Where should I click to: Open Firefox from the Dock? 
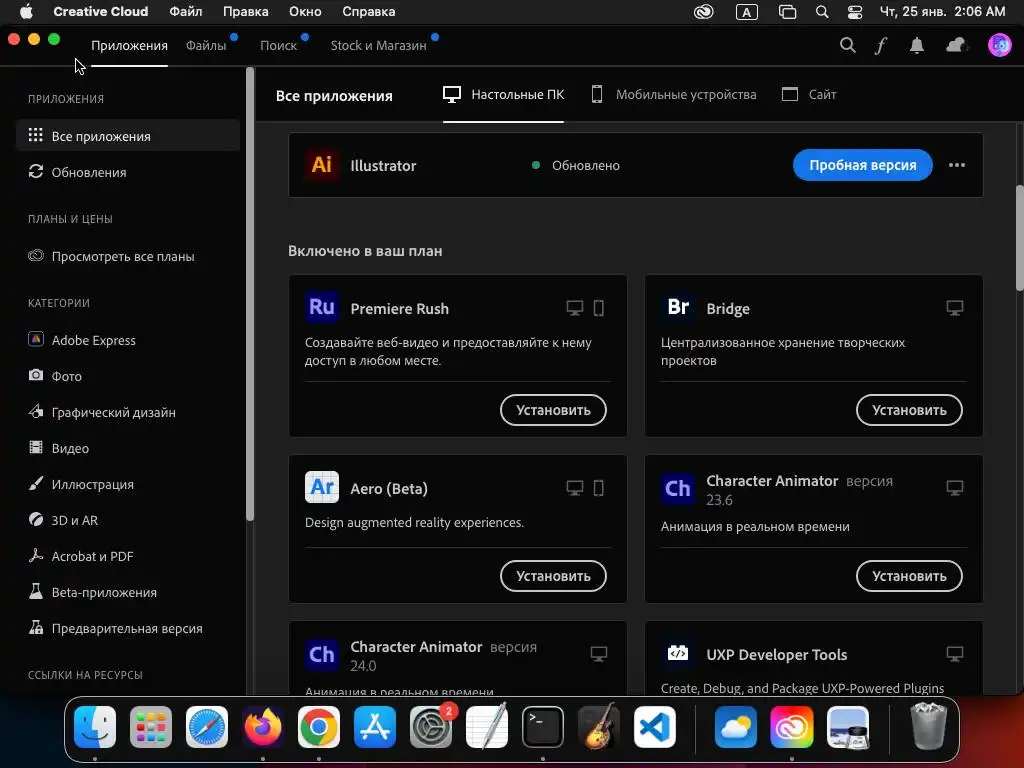click(x=263, y=726)
